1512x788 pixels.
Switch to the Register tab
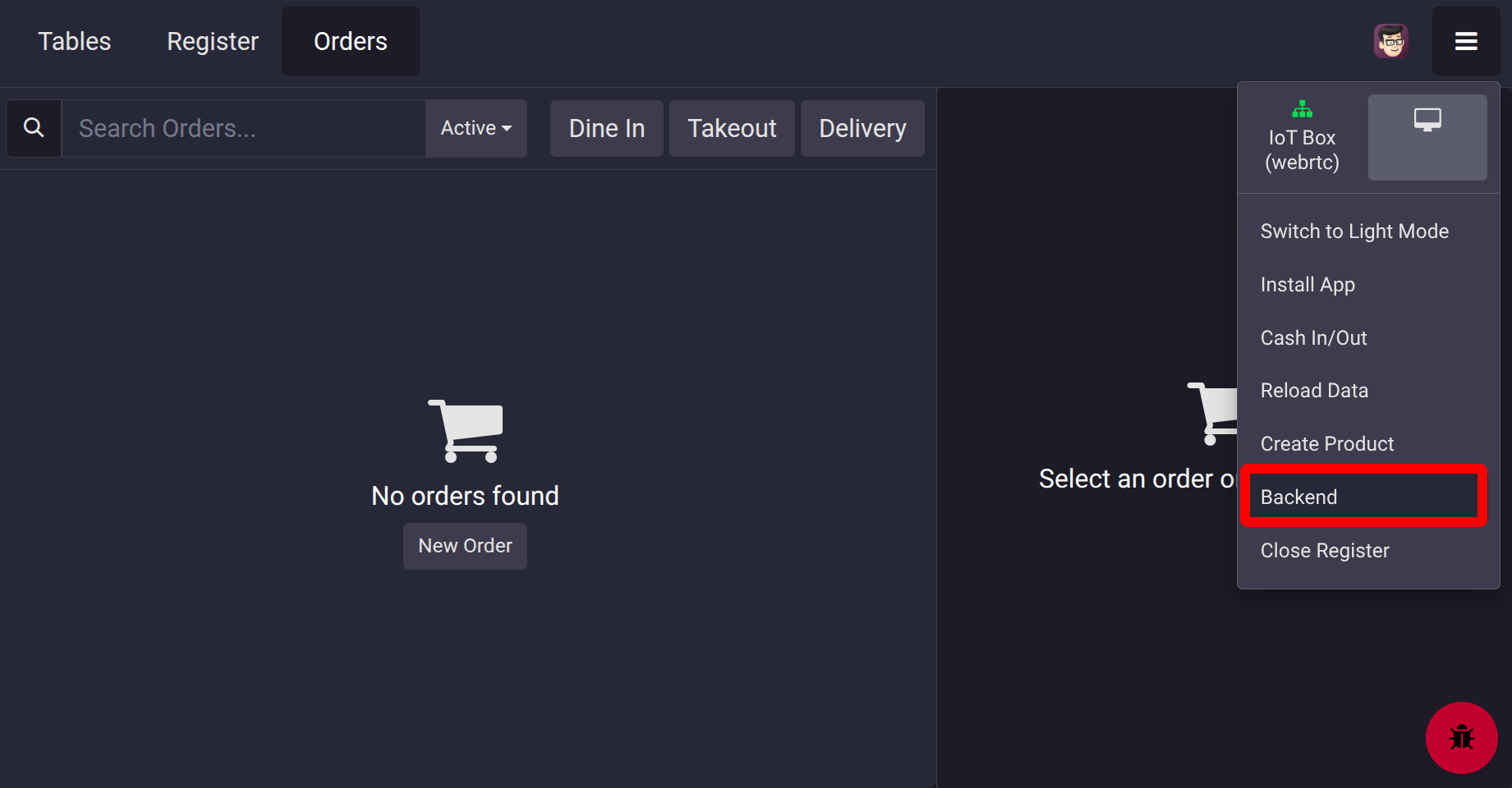point(213,41)
